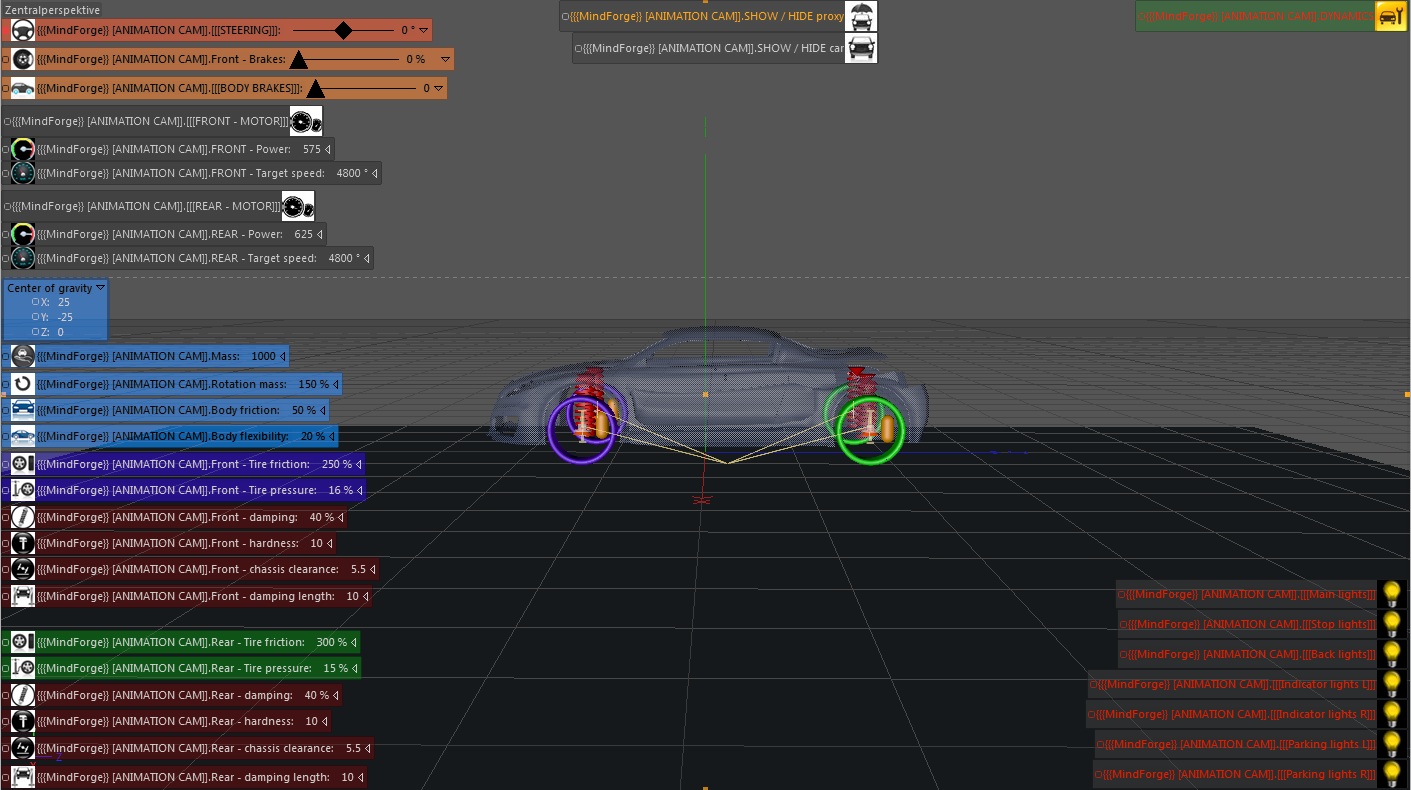The image size is (1411, 790).
Task: Click the rotation icon on Rotation mass row
Action: [23, 383]
